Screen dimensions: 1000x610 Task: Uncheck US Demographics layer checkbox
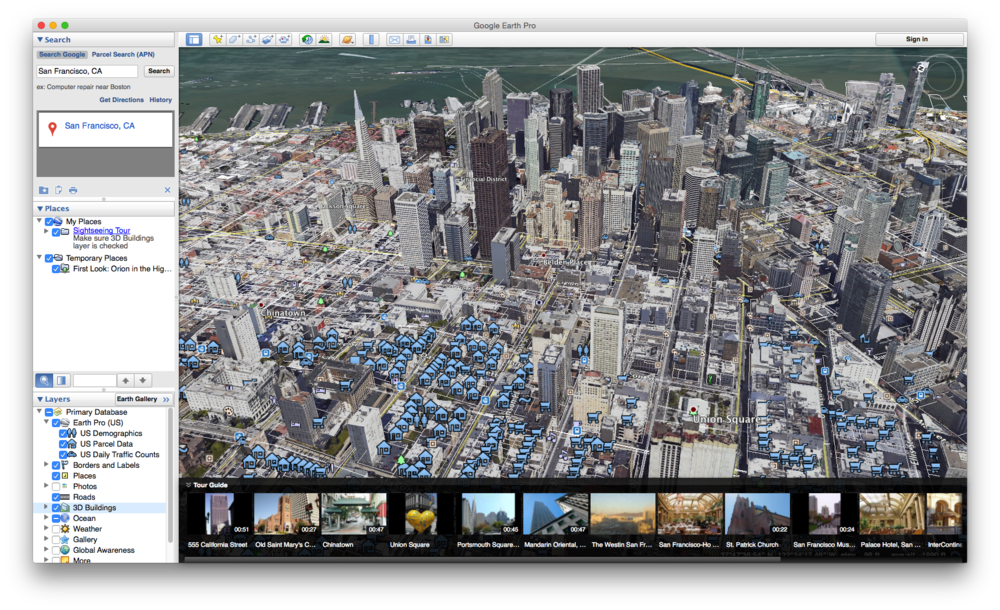(x=63, y=433)
